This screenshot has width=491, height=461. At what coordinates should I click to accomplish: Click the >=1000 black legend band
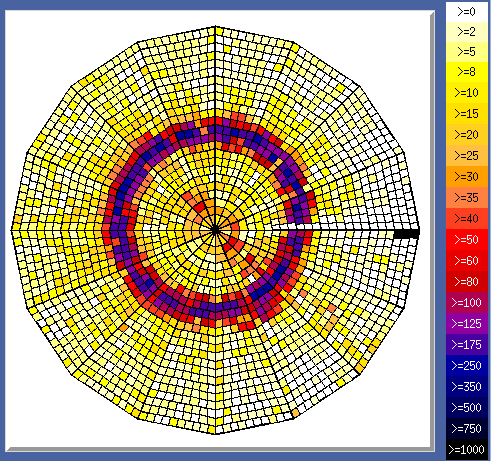[x=467, y=449]
